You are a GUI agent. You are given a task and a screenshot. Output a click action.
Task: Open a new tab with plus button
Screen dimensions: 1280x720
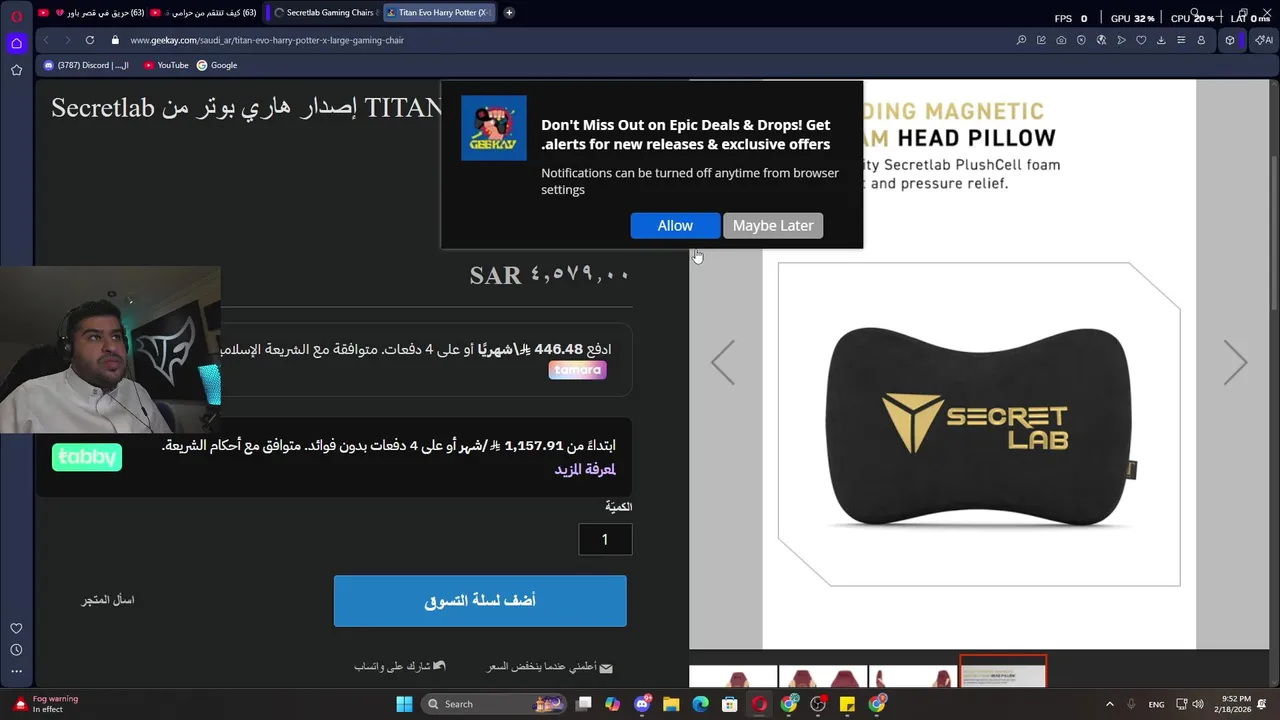click(x=509, y=13)
